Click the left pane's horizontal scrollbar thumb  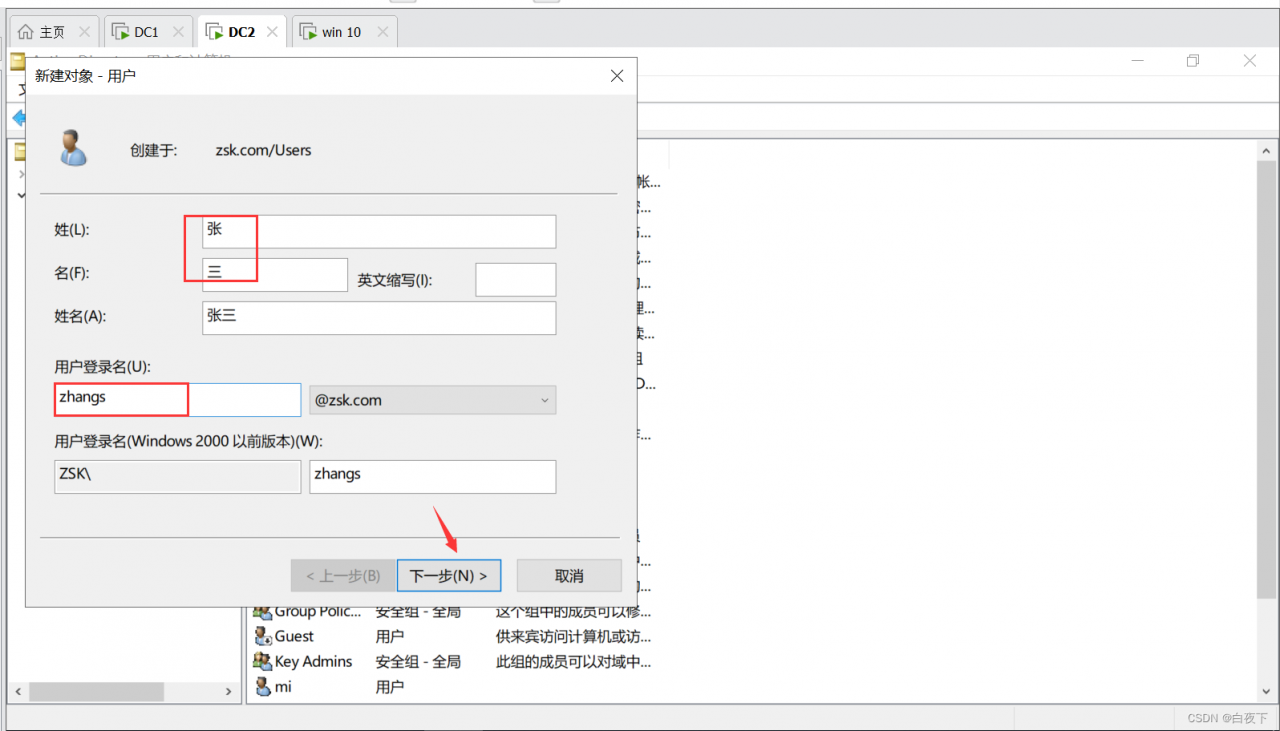pos(96,691)
